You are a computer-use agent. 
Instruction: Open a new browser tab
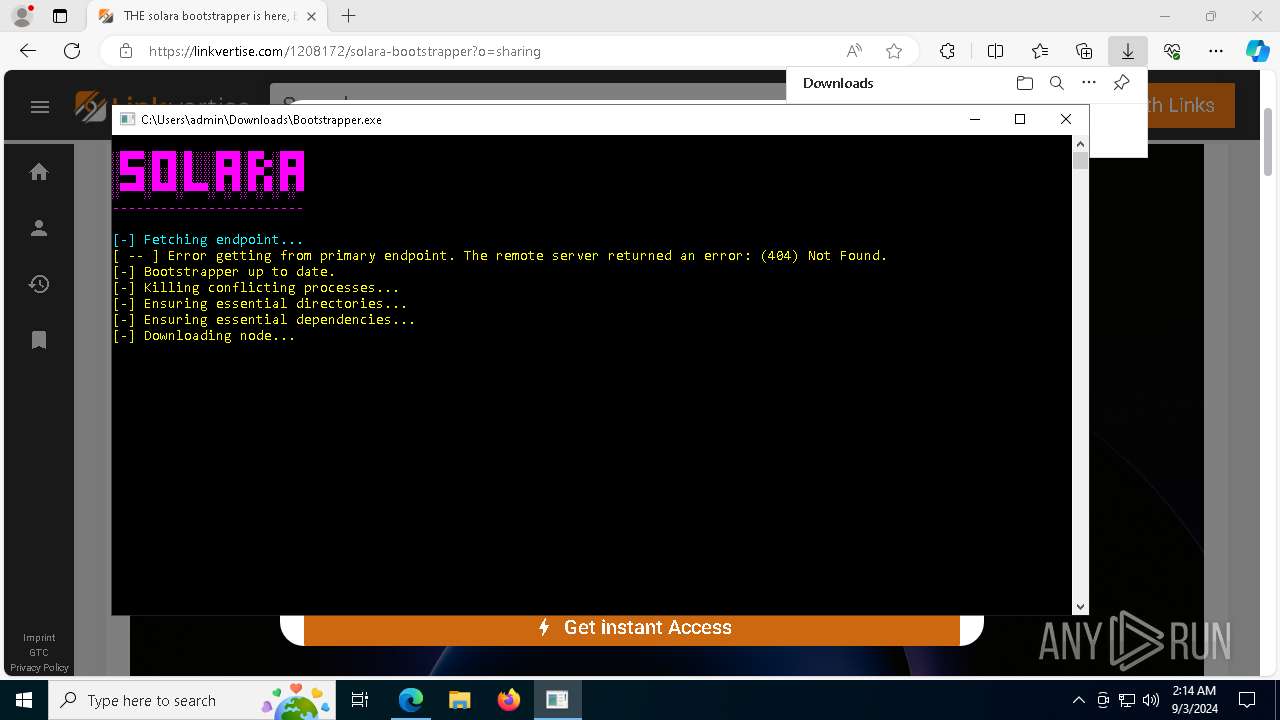348,16
